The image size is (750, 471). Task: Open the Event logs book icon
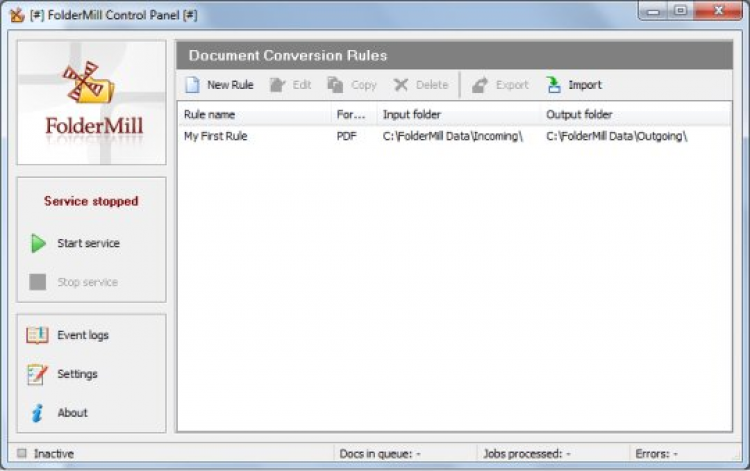pos(37,335)
